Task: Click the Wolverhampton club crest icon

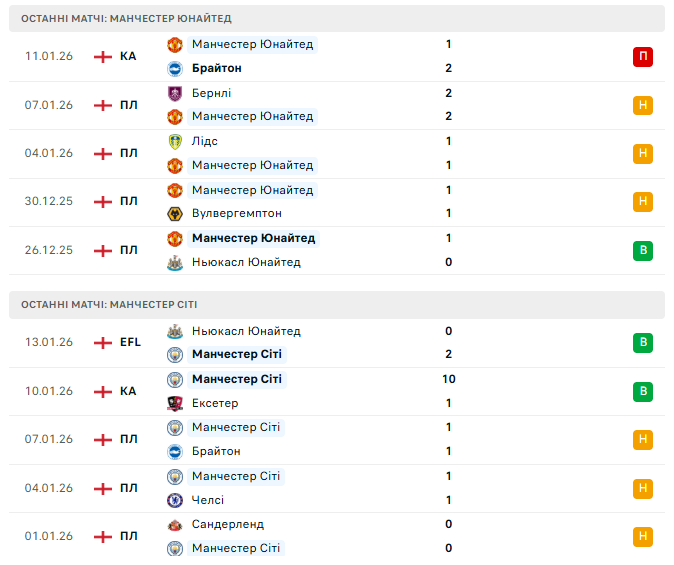Action: tap(174, 213)
